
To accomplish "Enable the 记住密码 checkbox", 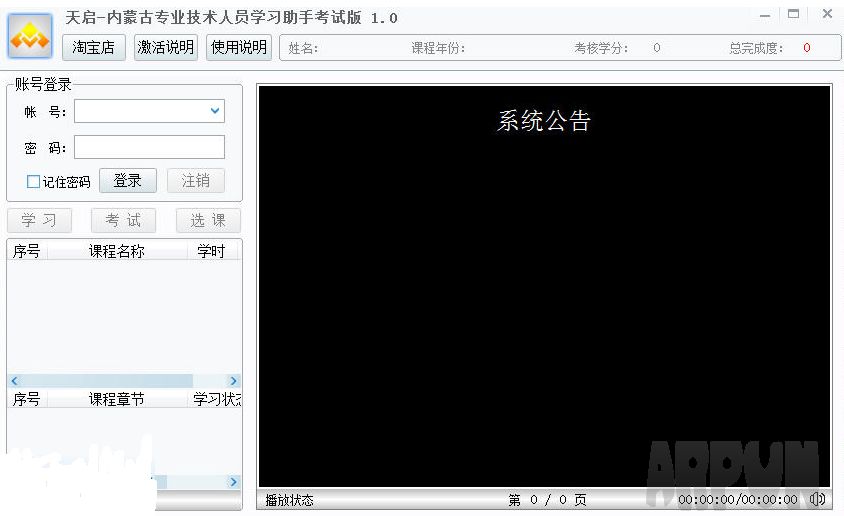I will [x=34, y=182].
